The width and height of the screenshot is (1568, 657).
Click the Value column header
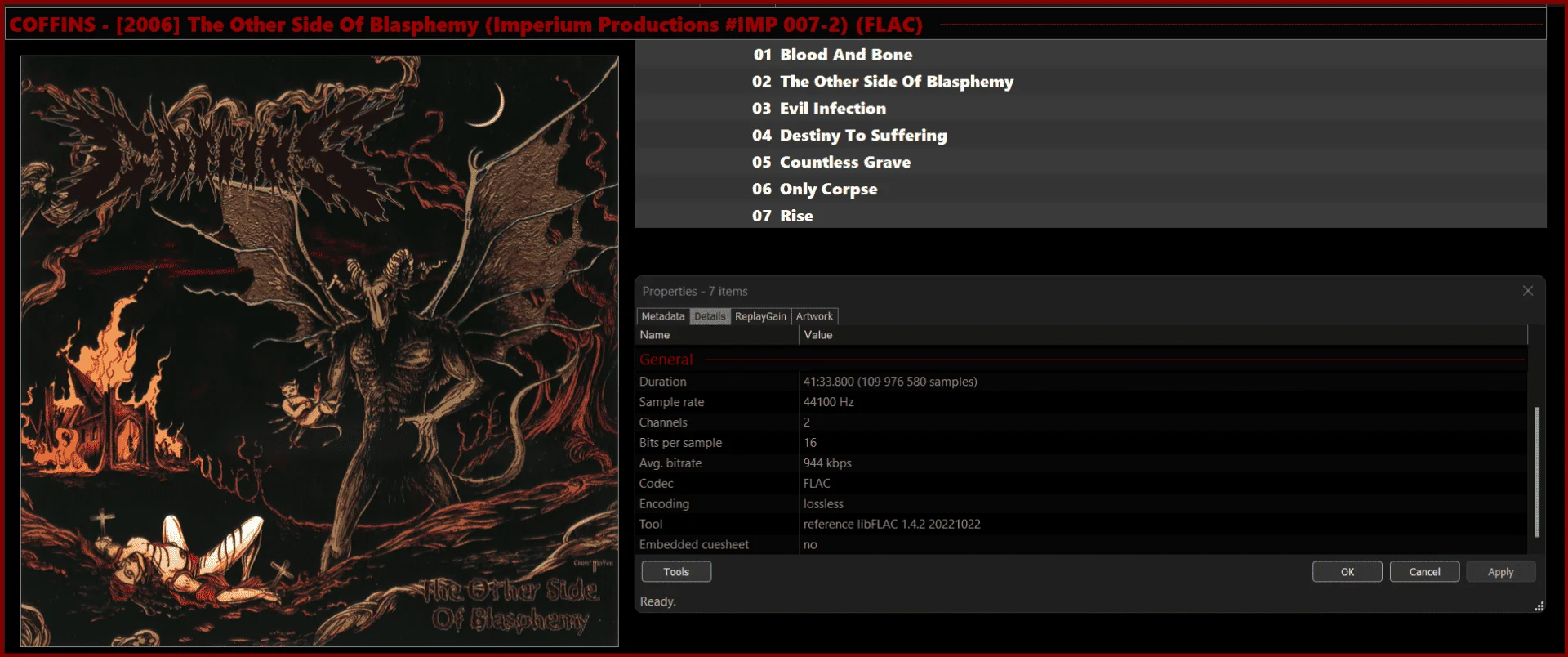pyautogui.click(x=1163, y=335)
